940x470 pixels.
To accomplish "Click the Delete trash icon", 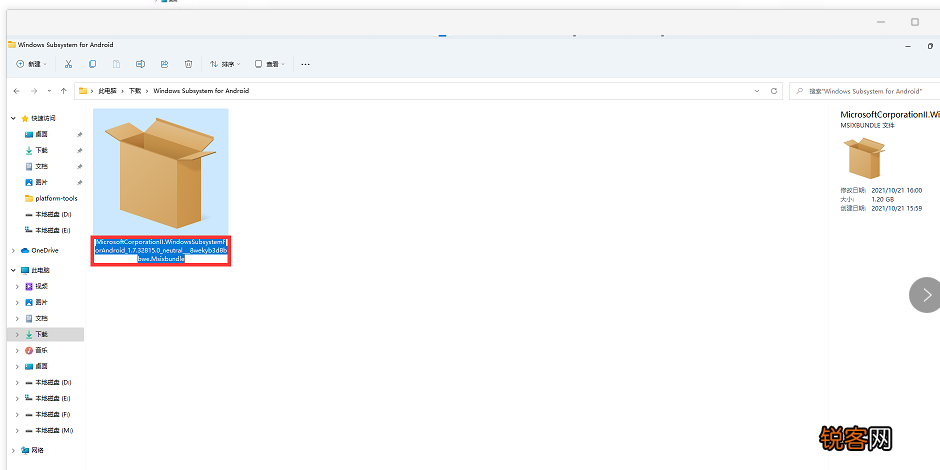I will tap(188, 64).
